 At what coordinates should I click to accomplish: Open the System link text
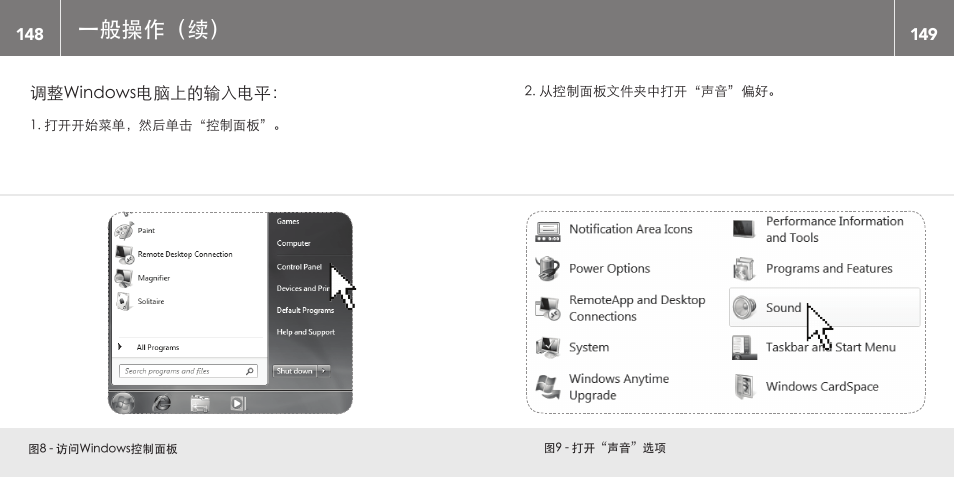point(588,347)
